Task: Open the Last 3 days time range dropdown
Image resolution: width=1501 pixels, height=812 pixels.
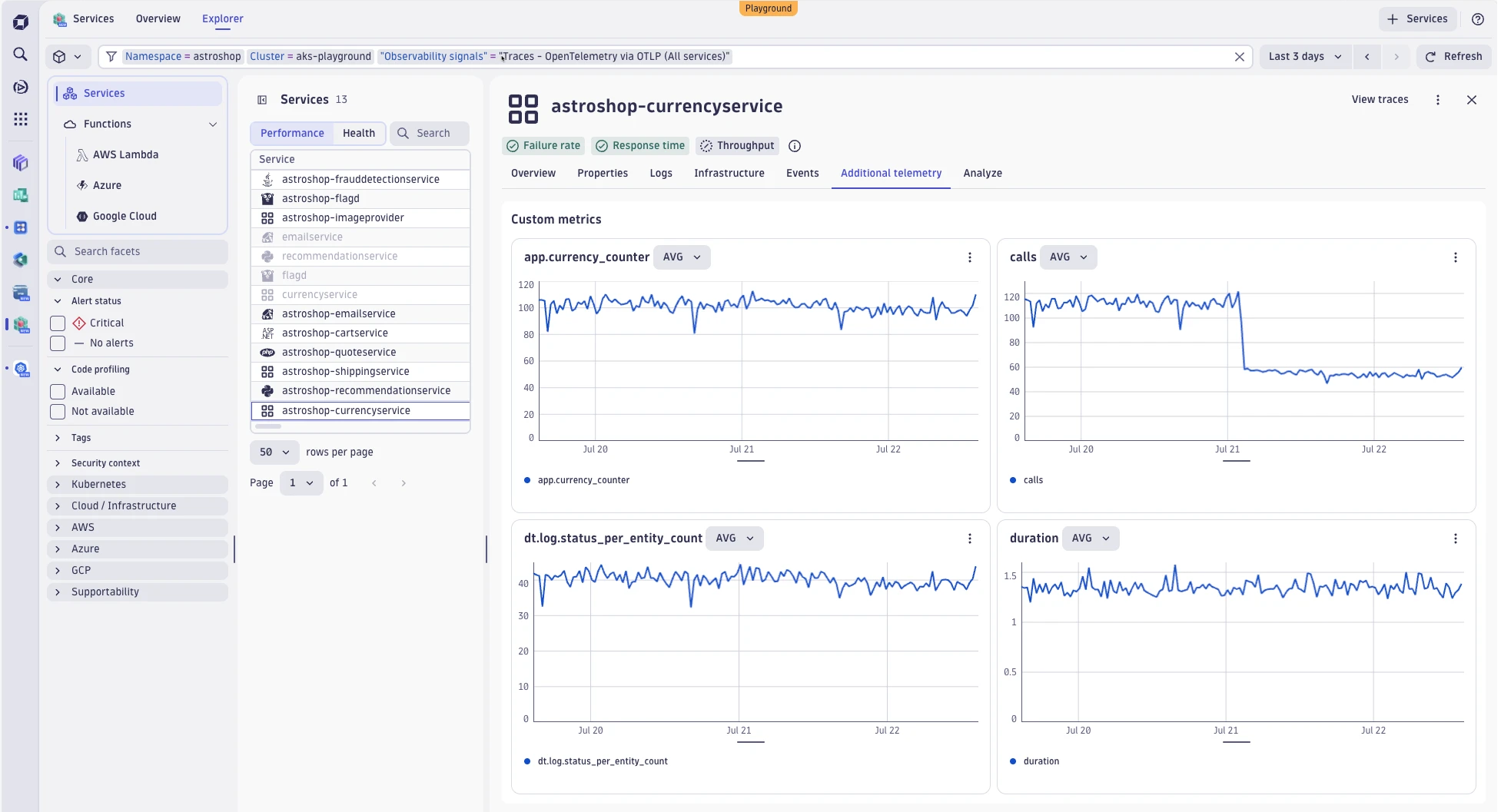Action: [x=1304, y=56]
